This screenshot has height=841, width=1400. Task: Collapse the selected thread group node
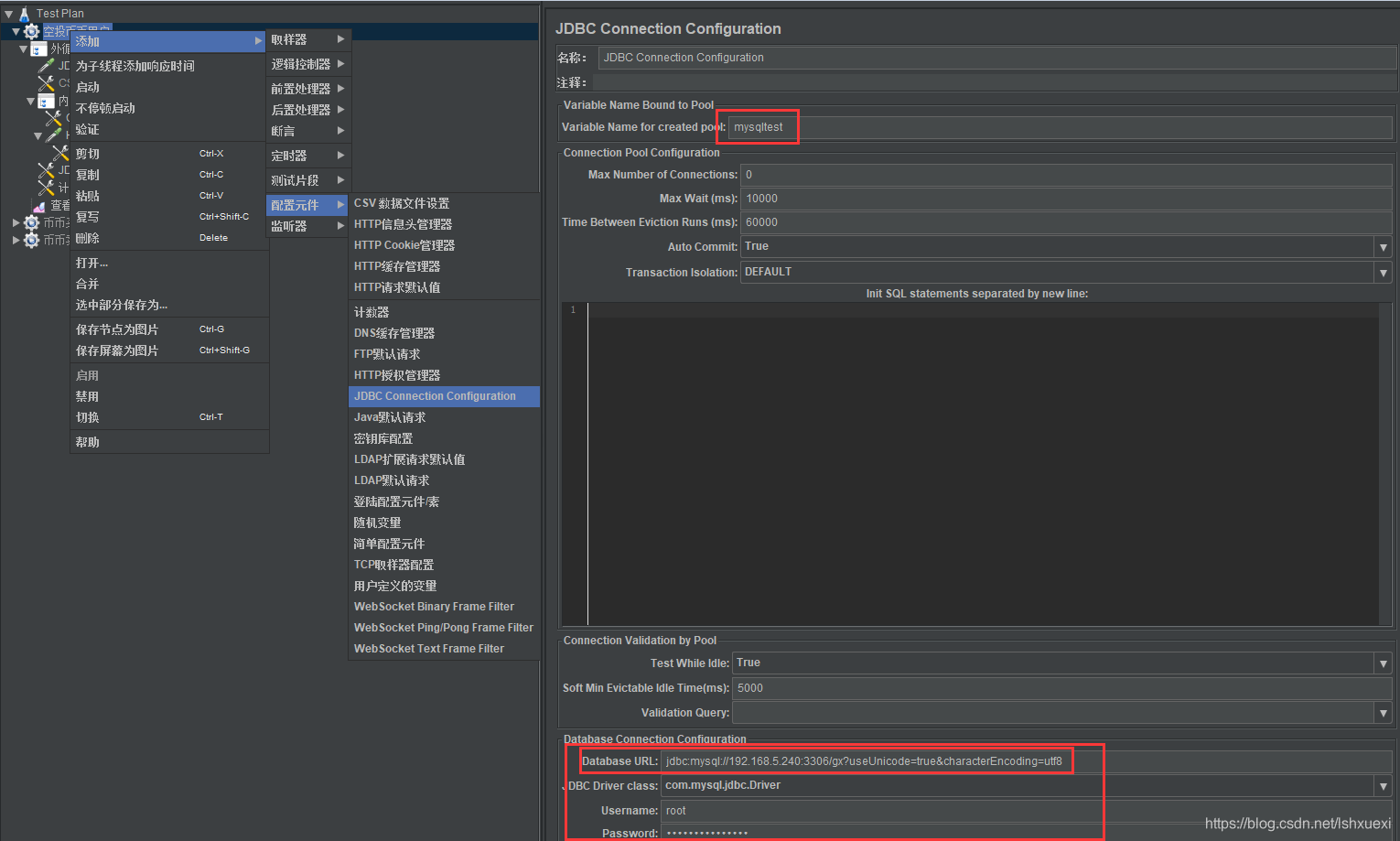[16, 32]
